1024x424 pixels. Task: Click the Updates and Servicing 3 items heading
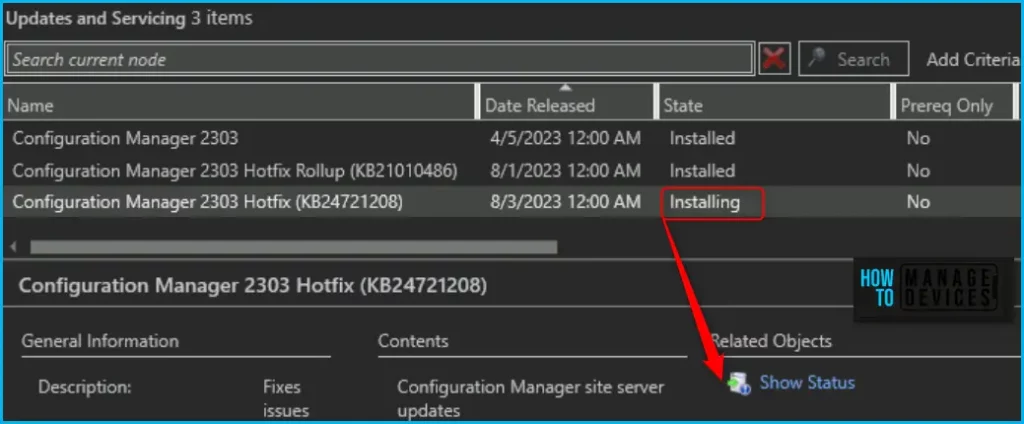click(129, 18)
